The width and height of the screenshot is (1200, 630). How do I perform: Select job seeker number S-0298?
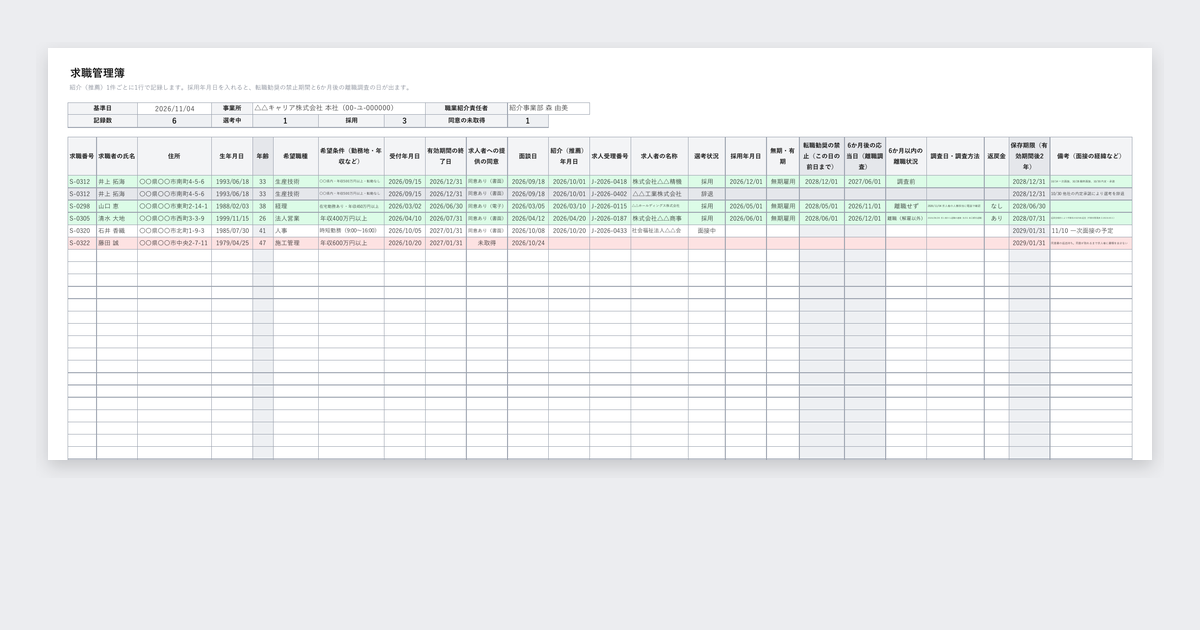82,206
